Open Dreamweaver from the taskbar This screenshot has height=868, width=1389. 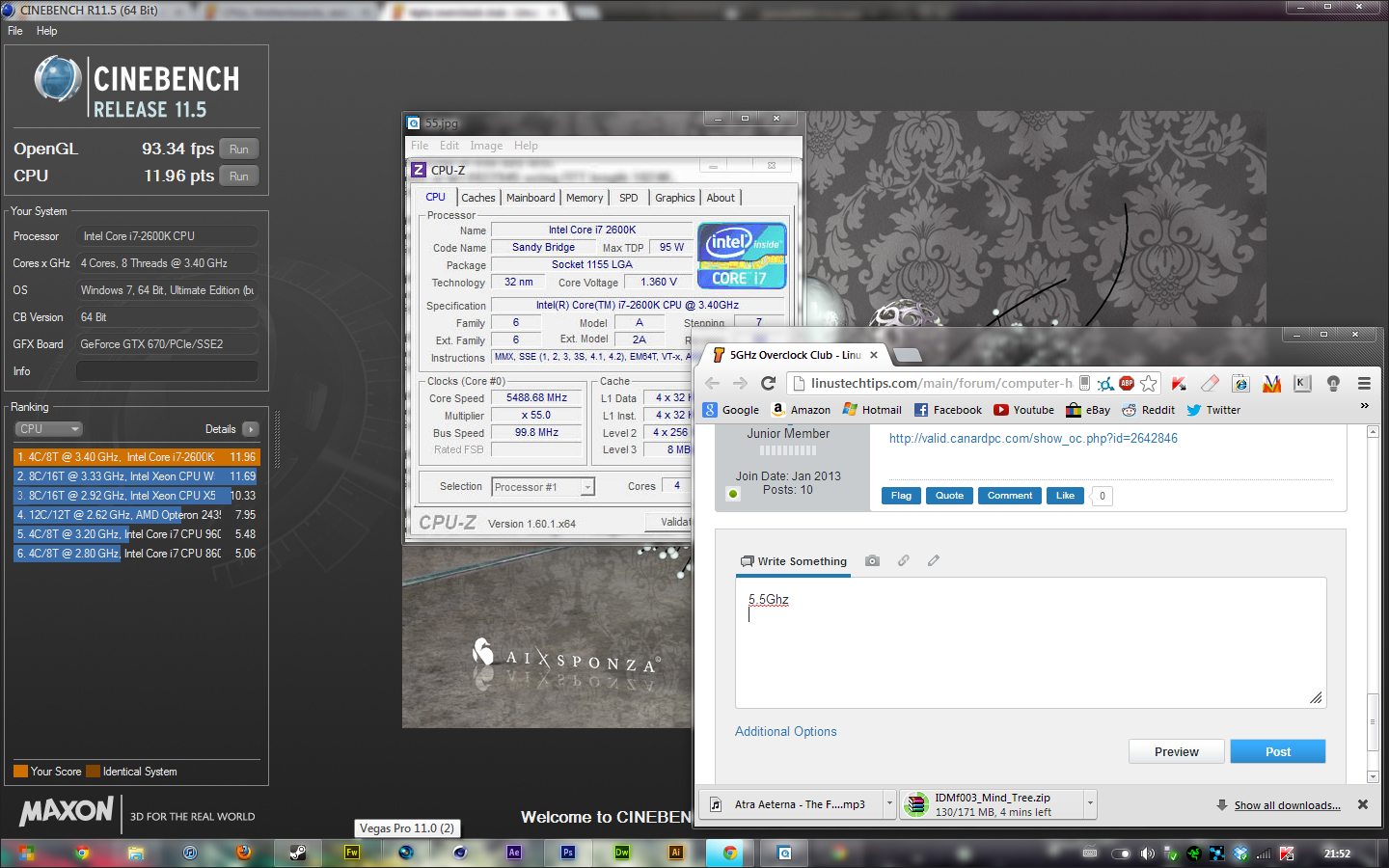(622, 853)
